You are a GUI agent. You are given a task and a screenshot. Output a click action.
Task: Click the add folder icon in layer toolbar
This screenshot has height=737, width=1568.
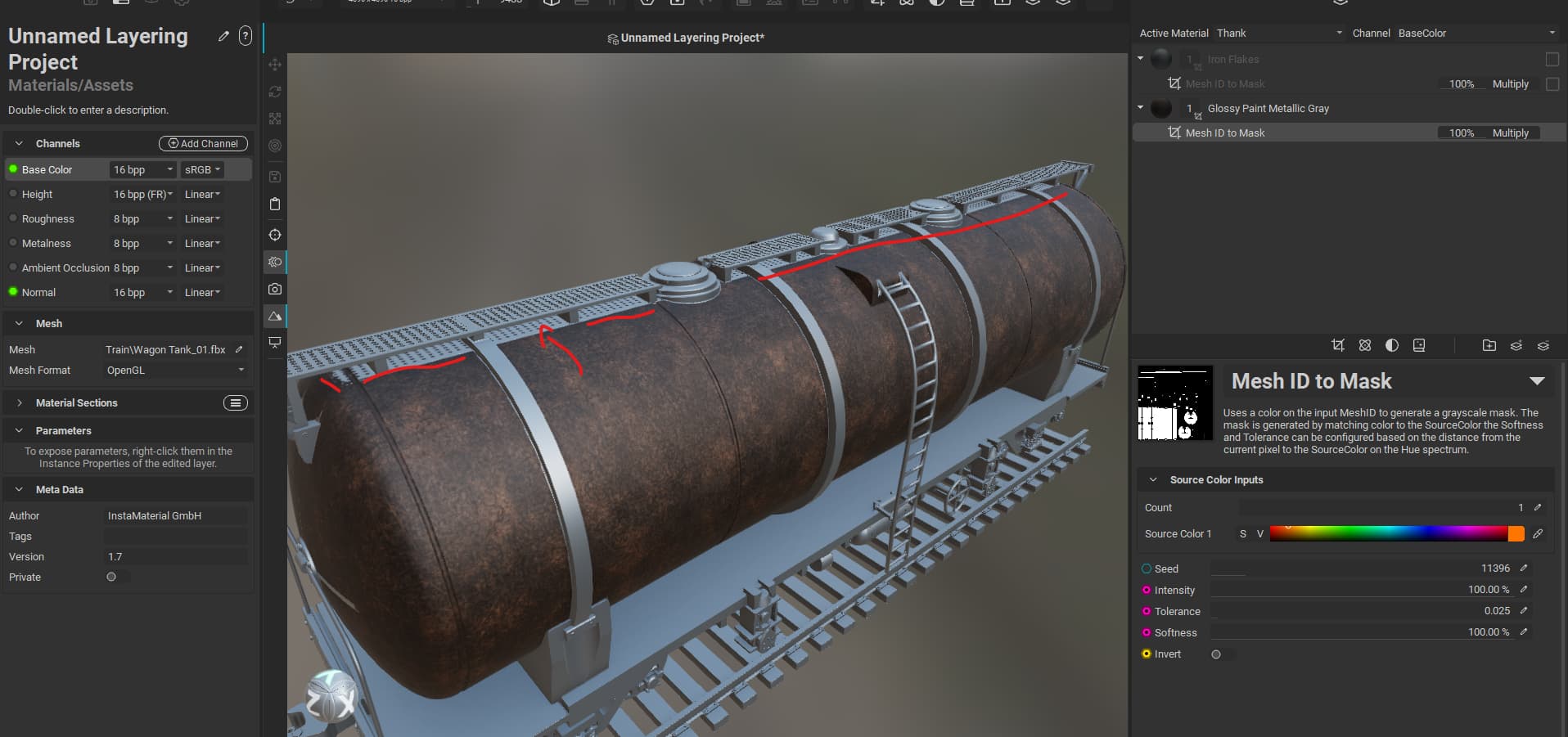click(1489, 345)
